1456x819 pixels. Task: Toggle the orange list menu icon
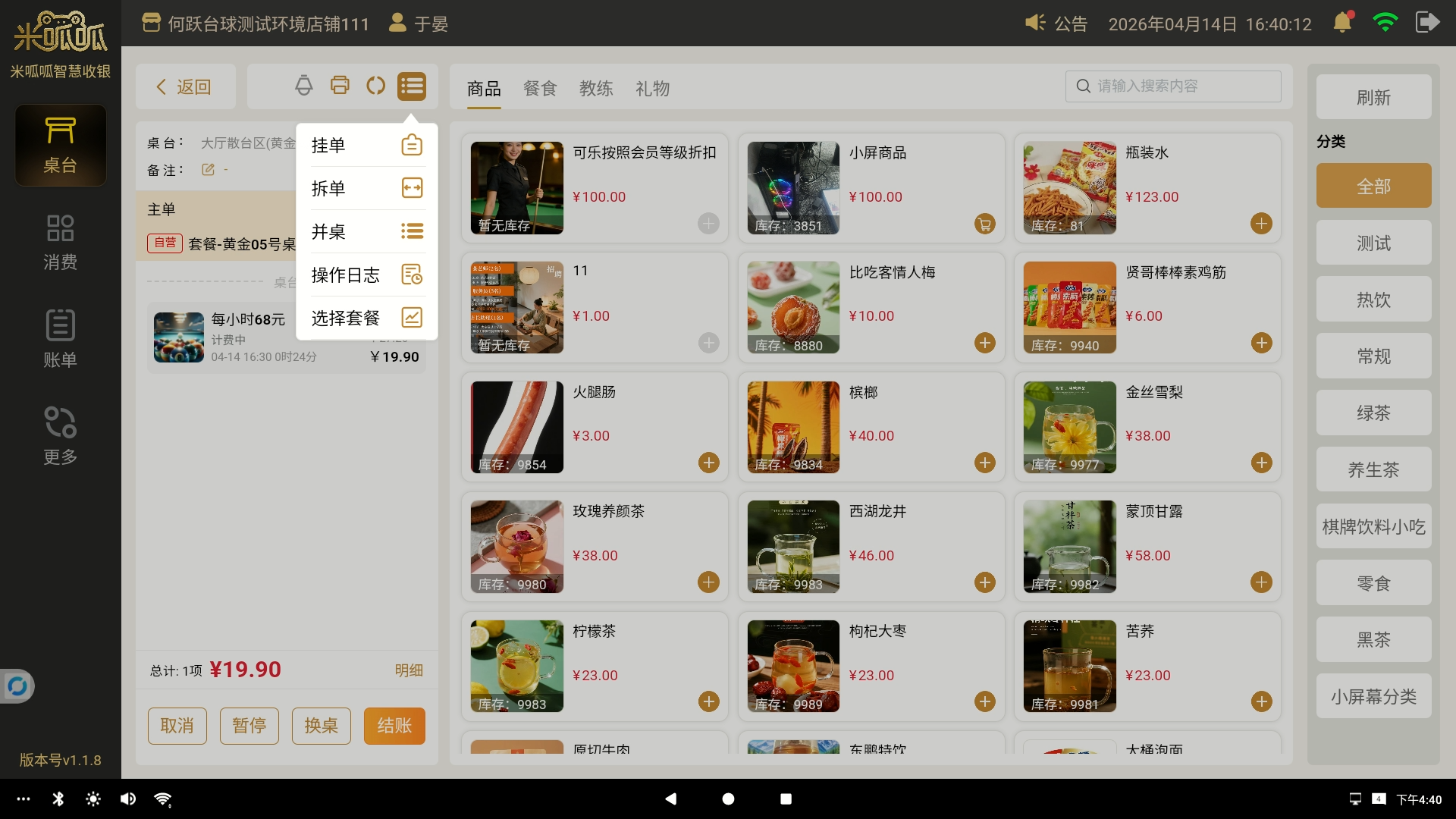[411, 86]
